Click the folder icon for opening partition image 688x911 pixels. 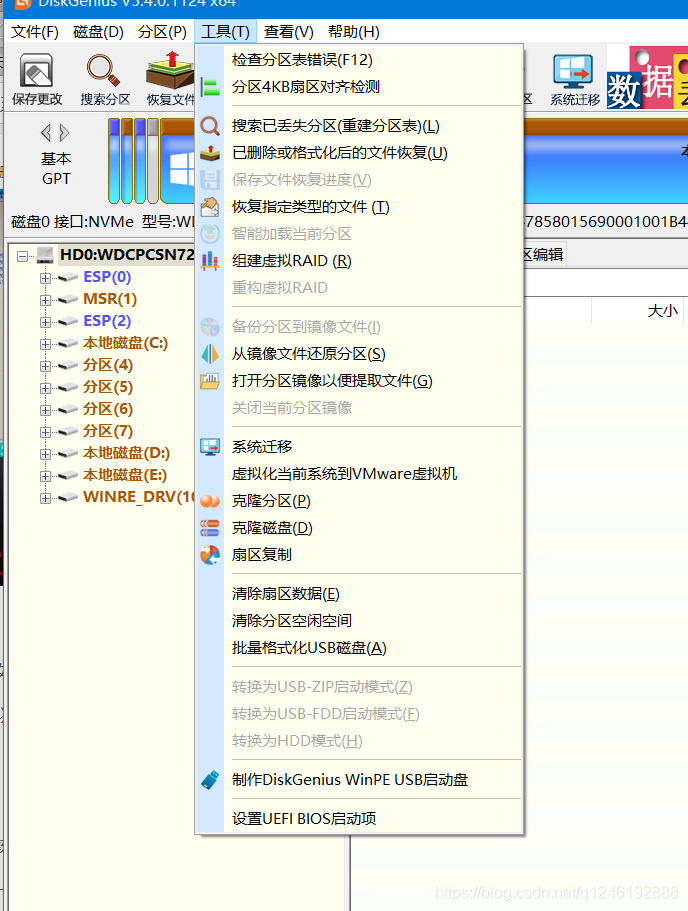tap(210, 381)
